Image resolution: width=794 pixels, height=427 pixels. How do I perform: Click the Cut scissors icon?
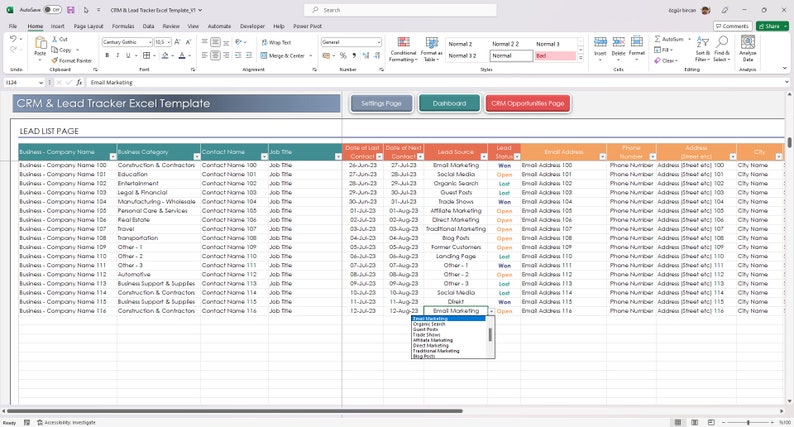point(54,39)
